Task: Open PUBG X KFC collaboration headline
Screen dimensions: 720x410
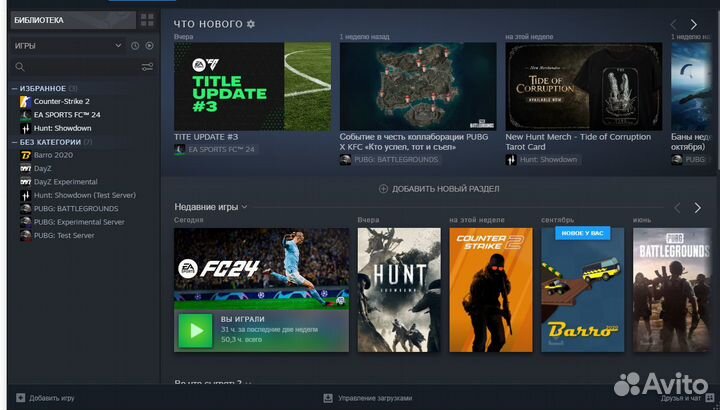Action: pyautogui.click(x=414, y=142)
